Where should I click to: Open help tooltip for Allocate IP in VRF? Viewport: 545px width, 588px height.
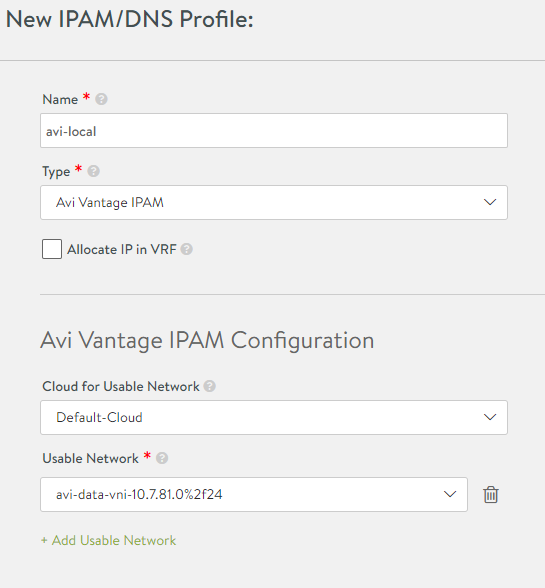(x=186, y=249)
